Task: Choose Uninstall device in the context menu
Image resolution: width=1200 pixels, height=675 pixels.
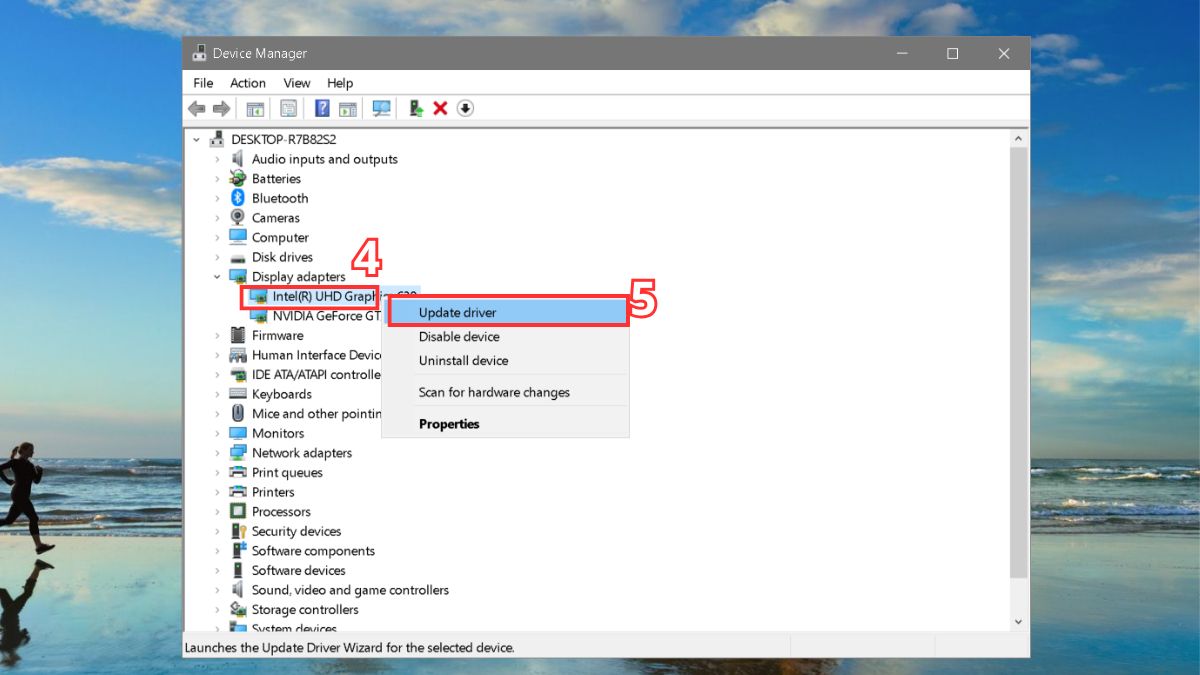Action: [x=505, y=361]
